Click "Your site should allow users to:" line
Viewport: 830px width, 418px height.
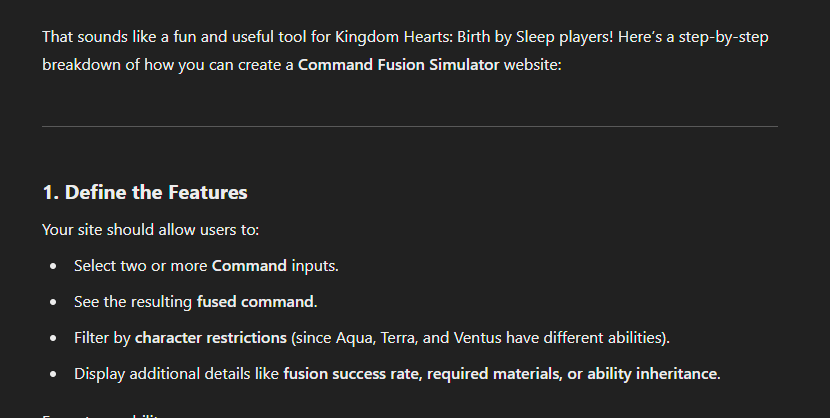pos(150,230)
